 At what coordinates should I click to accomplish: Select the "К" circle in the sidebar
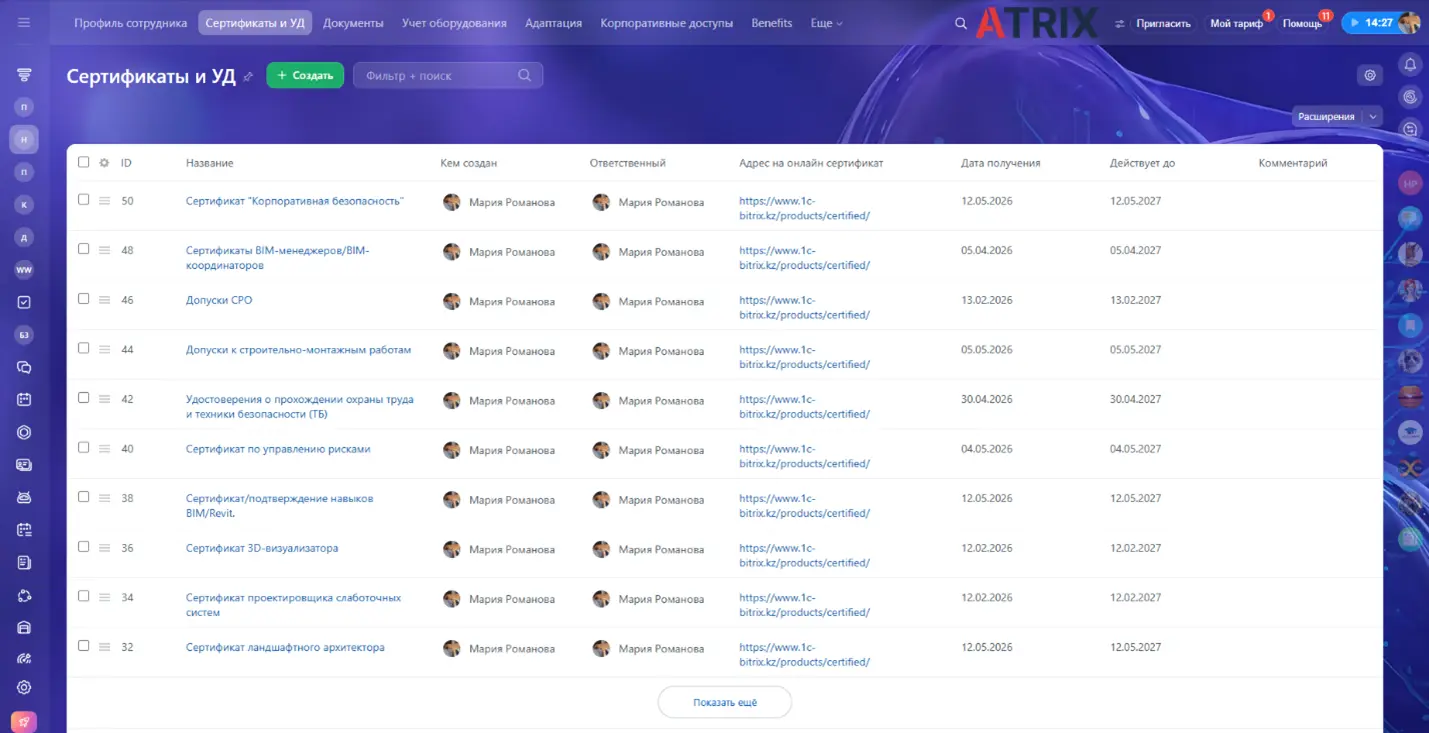click(x=24, y=204)
